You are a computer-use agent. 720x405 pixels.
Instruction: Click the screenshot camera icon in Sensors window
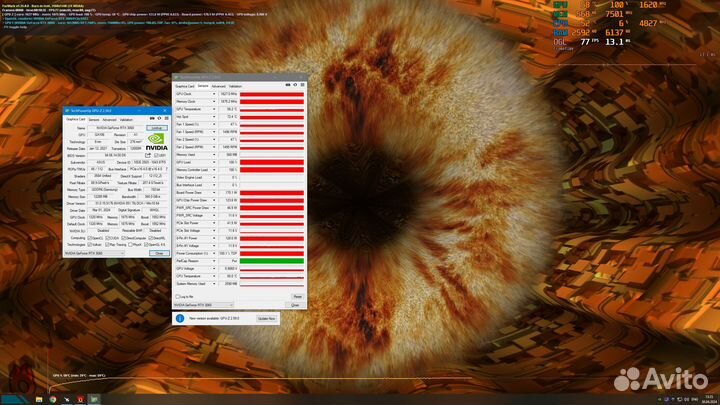click(288, 85)
